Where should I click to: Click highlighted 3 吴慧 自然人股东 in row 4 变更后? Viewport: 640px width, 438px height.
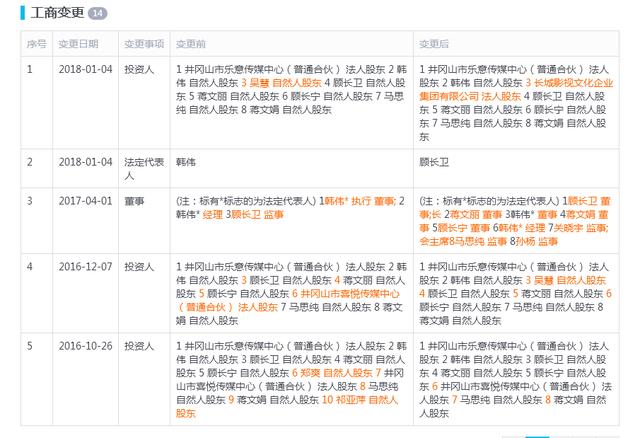565,280
